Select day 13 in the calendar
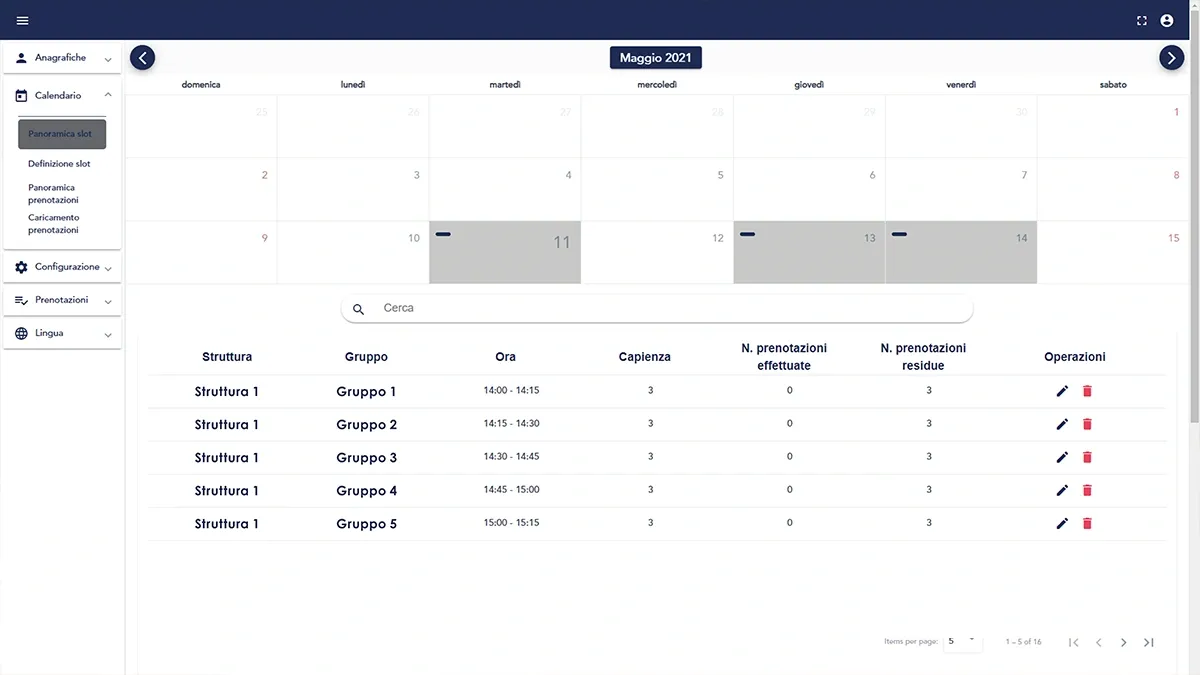 point(808,252)
